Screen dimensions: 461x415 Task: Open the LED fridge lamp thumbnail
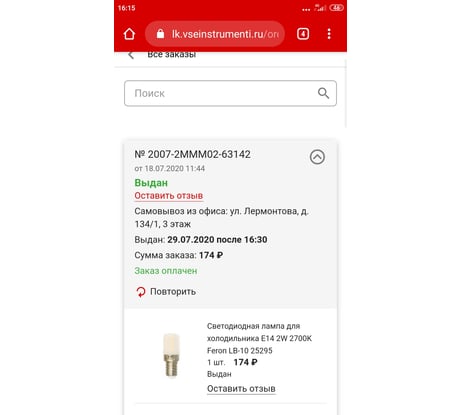pos(171,355)
